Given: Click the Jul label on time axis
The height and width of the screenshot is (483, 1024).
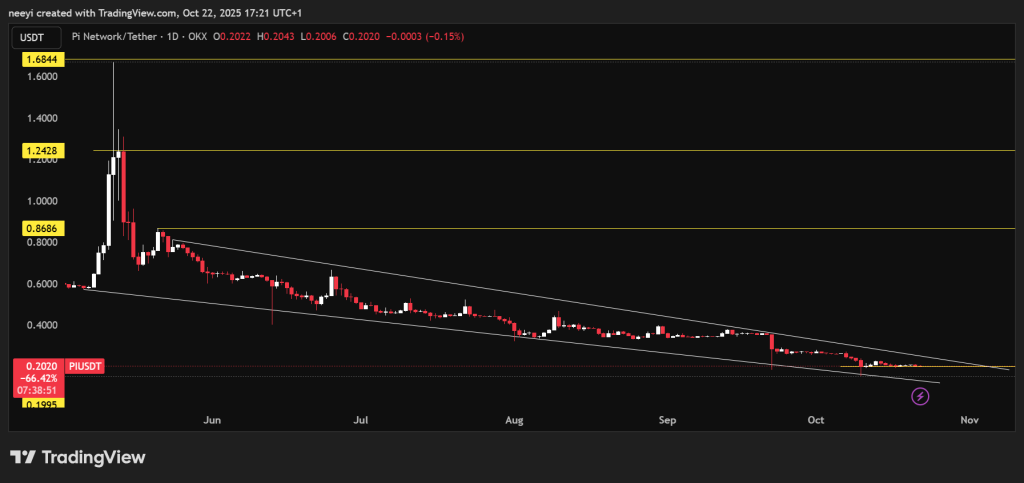Looking at the screenshot, I should 362,421.
